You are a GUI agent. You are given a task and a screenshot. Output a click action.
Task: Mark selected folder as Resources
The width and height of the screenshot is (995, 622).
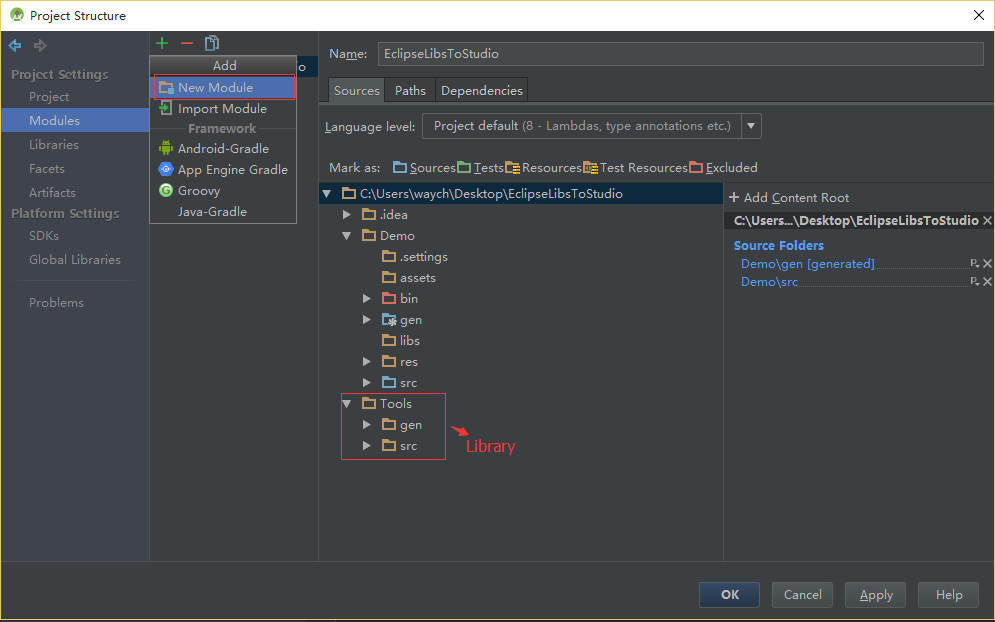(x=543, y=168)
